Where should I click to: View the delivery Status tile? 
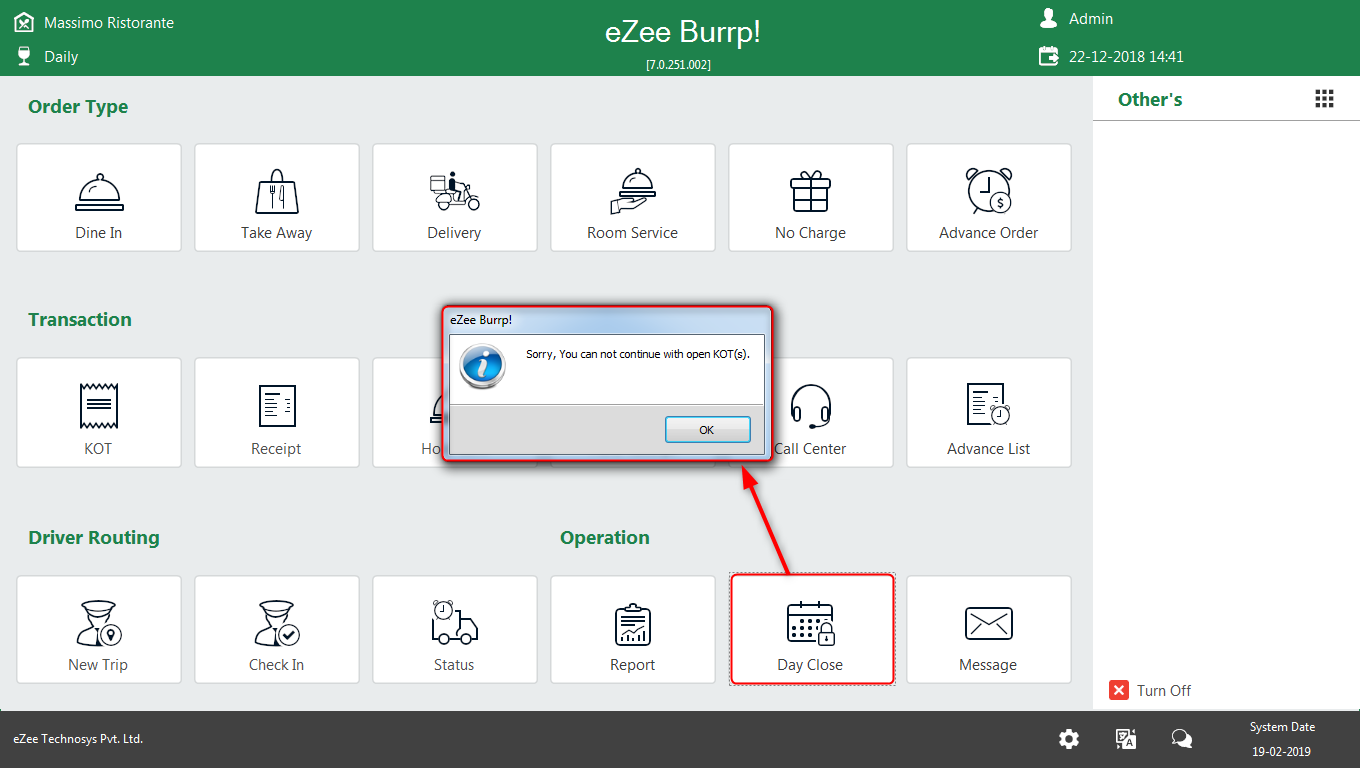point(455,629)
